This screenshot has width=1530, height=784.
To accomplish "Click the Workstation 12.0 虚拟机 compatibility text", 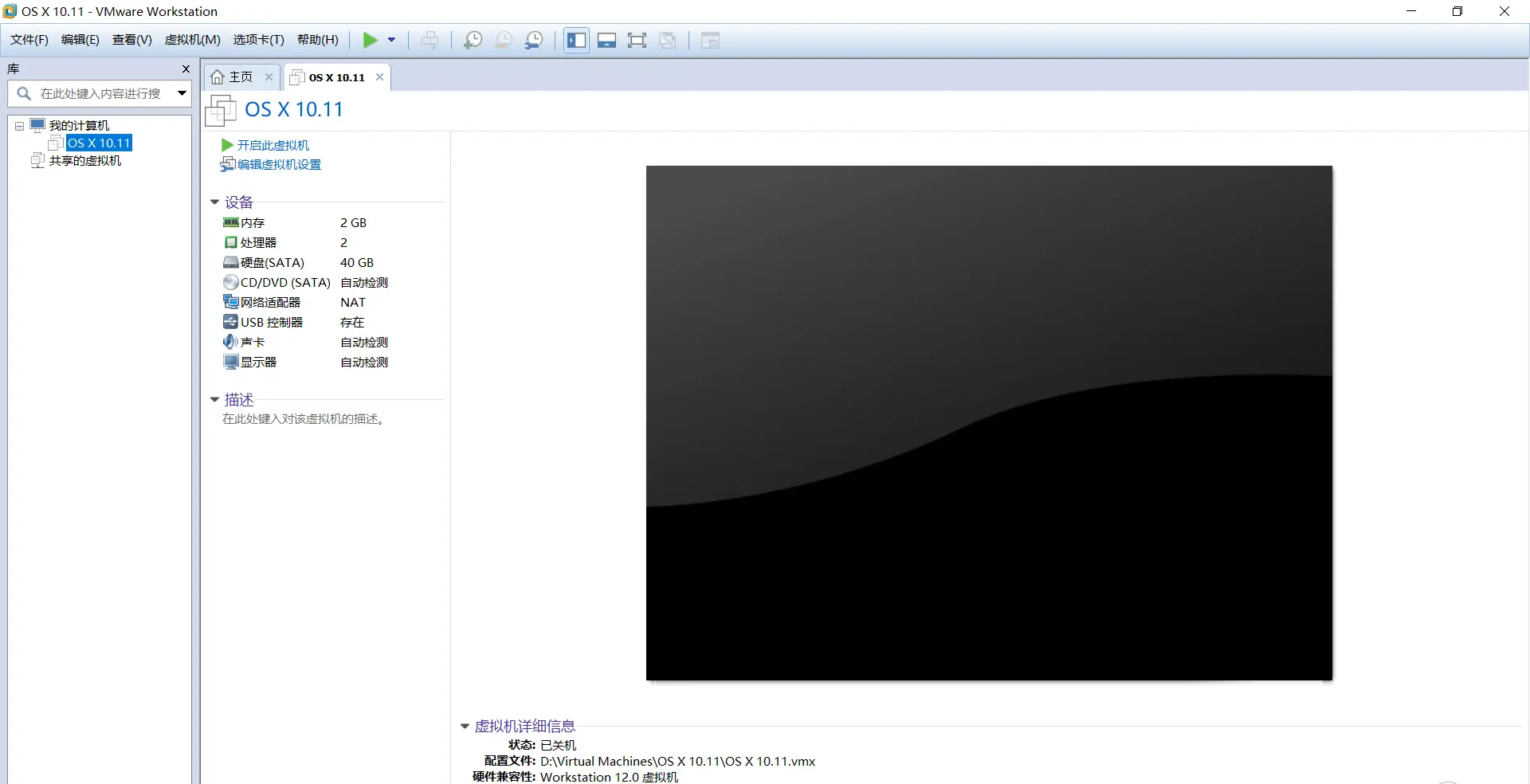I will (610, 777).
